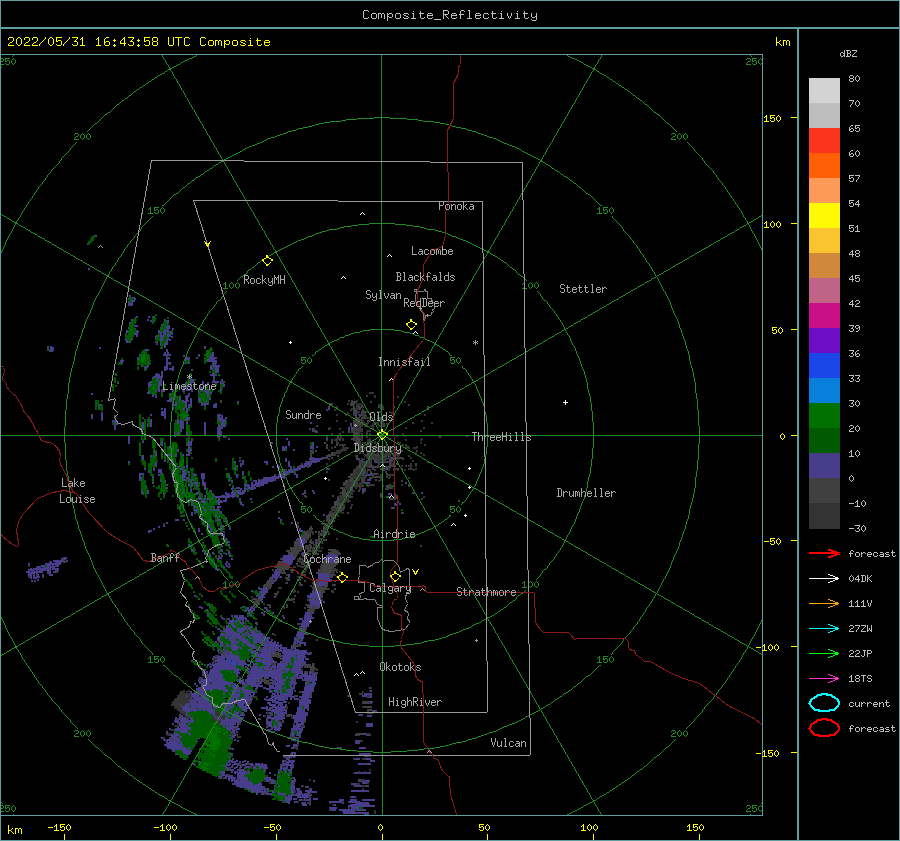Click the Ponoka town label
The image size is (900, 841).
click(456, 206)
